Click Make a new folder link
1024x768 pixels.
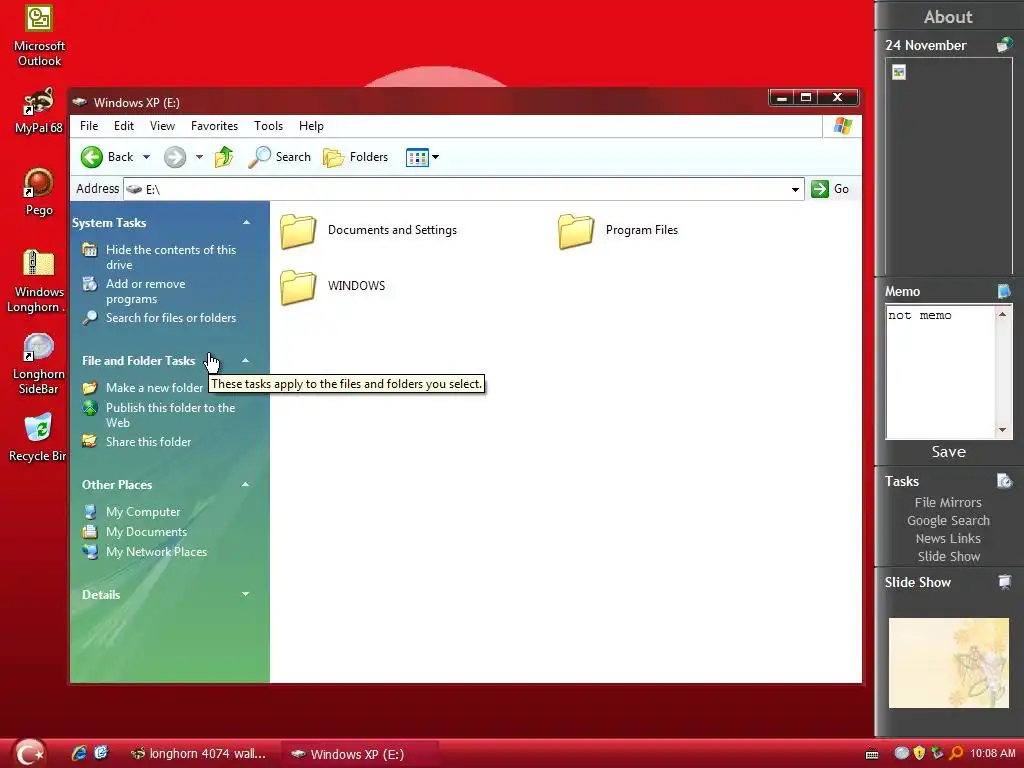154,388
